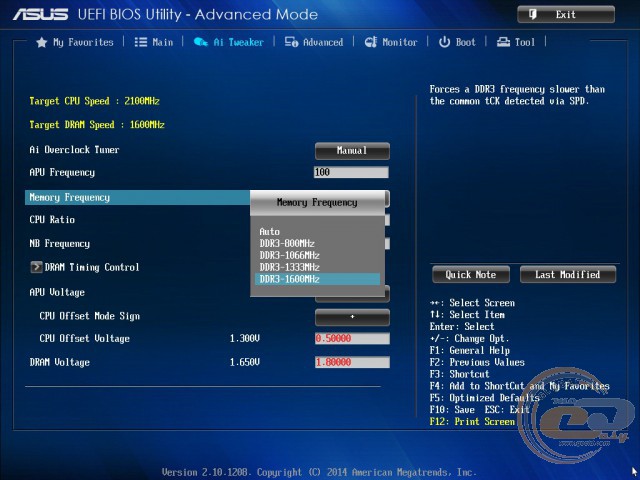640x480 pixels.
Task: Click the CPU Offset Mode Sign label
Action: [x=89, y=316]
